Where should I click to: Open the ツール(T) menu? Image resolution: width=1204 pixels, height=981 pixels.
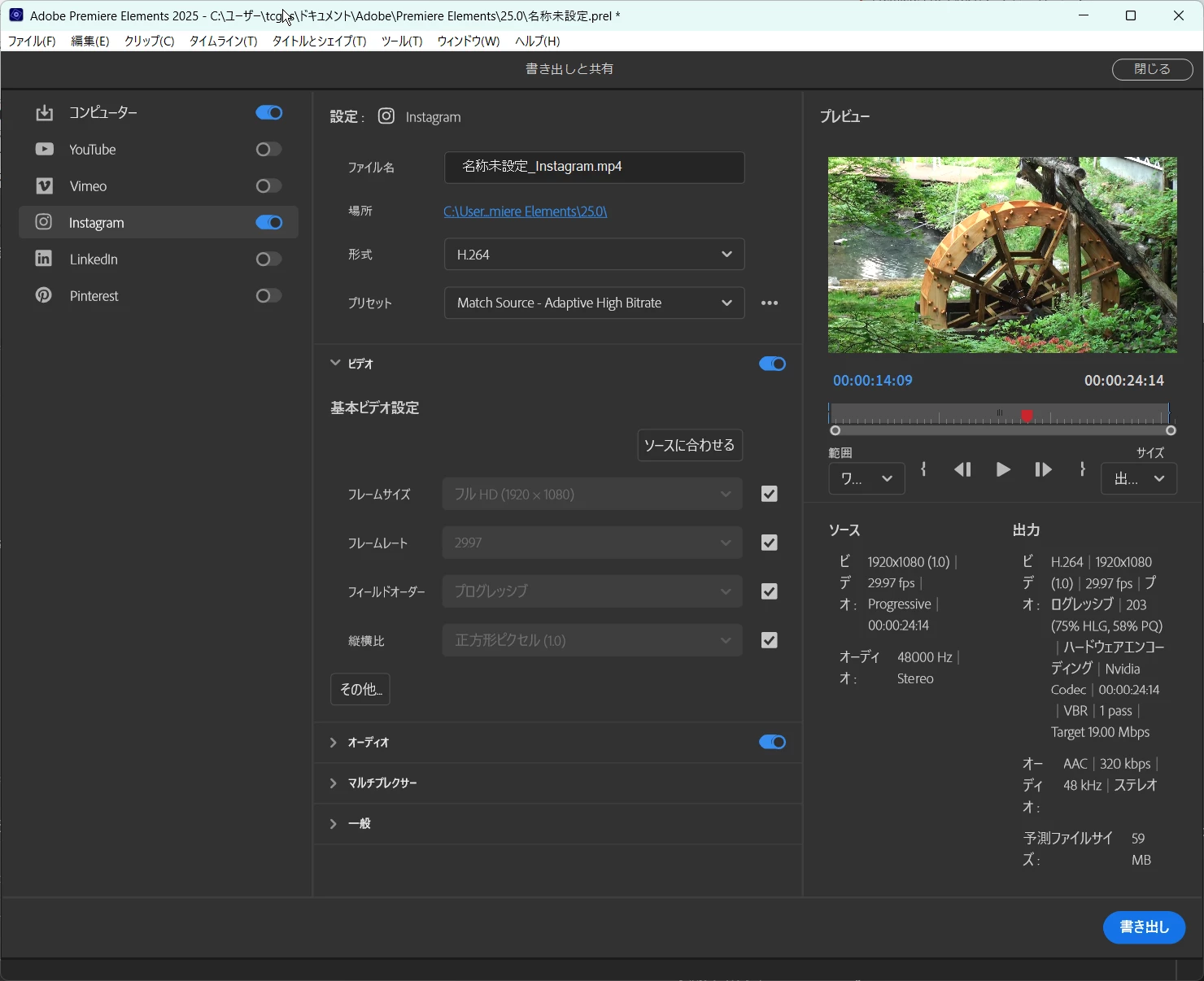point(402,41)
